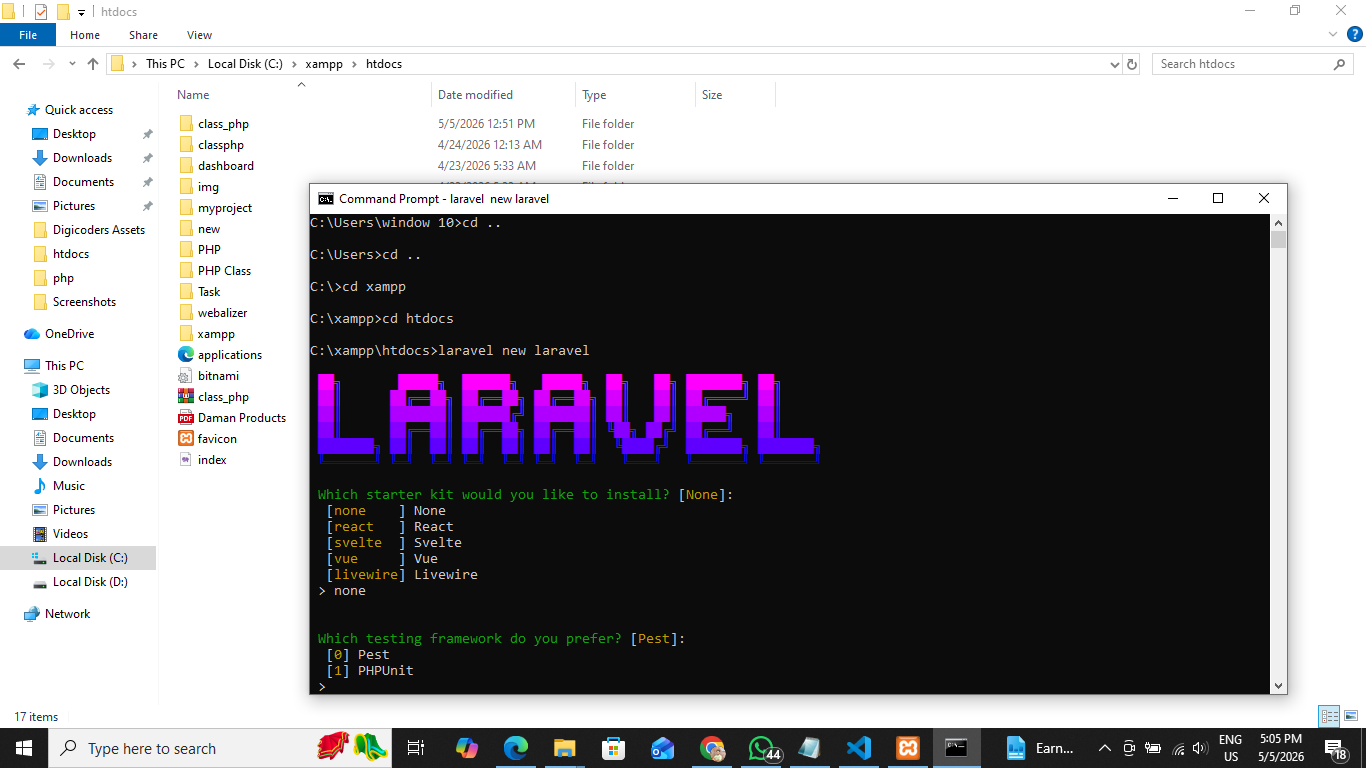This screenshot has height=768, width=1366.
Task: Open Visual Studio Code taskbar icon
Action: (x=859, y=748)
